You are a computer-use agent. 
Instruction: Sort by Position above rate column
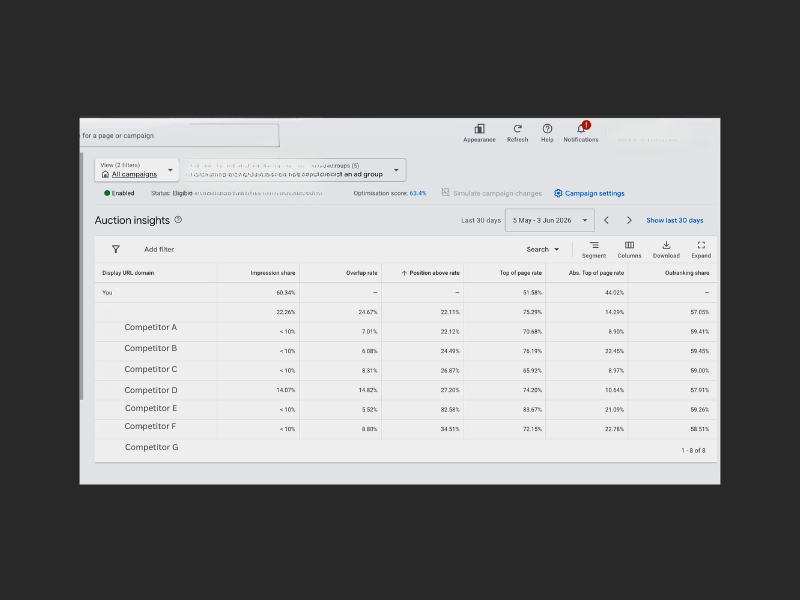click(x=430, y=273)
